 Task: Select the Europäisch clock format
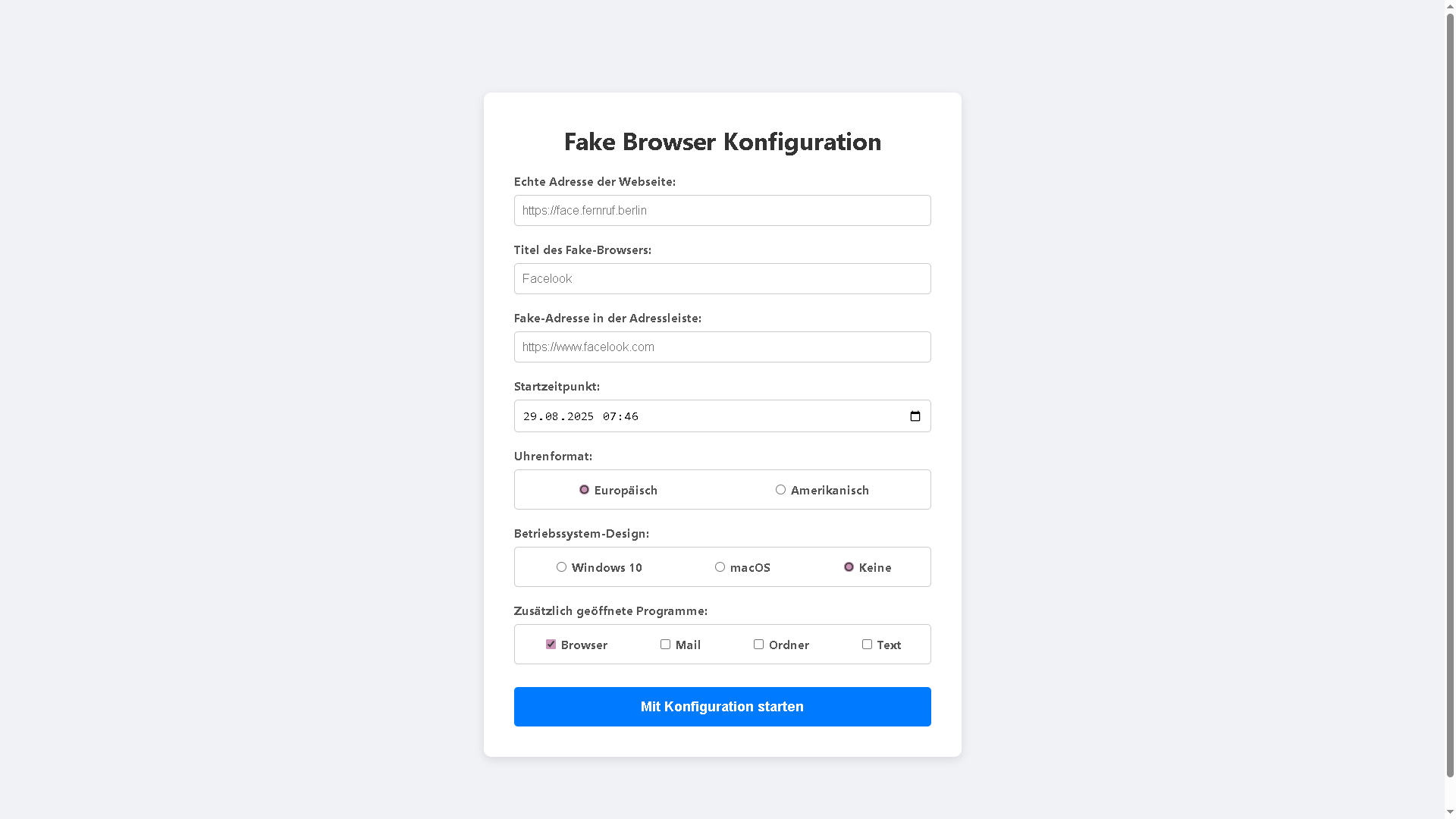[x=584, y=489]
